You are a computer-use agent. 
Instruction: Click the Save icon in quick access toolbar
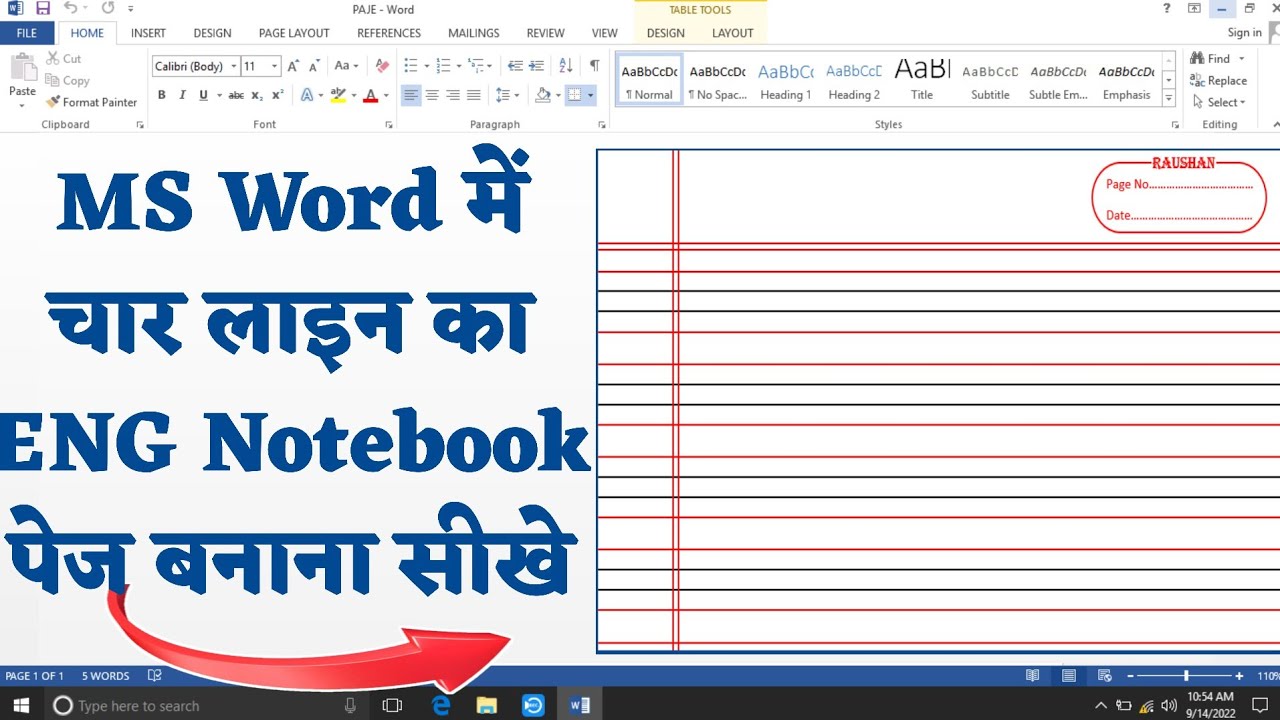[x=43, y=9]
